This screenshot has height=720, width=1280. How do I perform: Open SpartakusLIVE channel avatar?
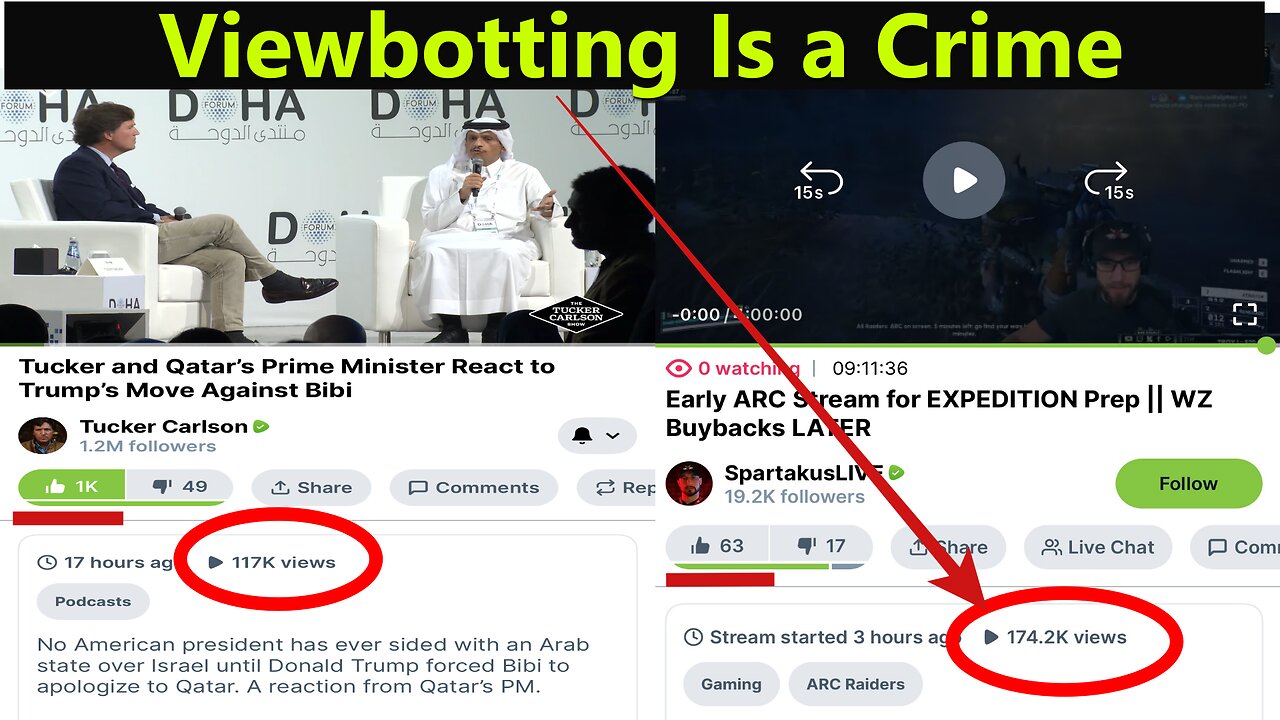pyautogui.click(x=689, y=484)
